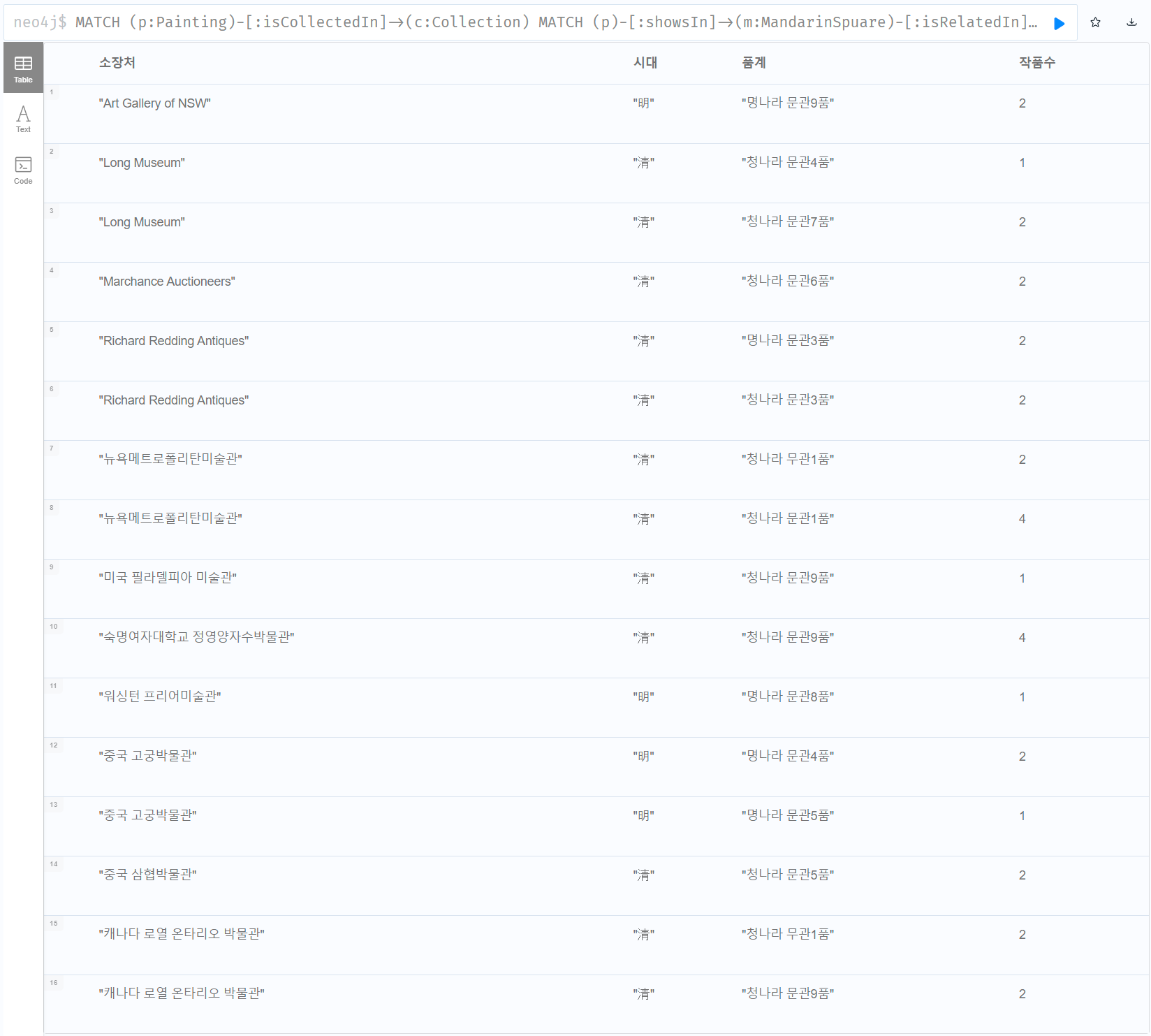Save query to favorites with star icon

click(1095, 22)
